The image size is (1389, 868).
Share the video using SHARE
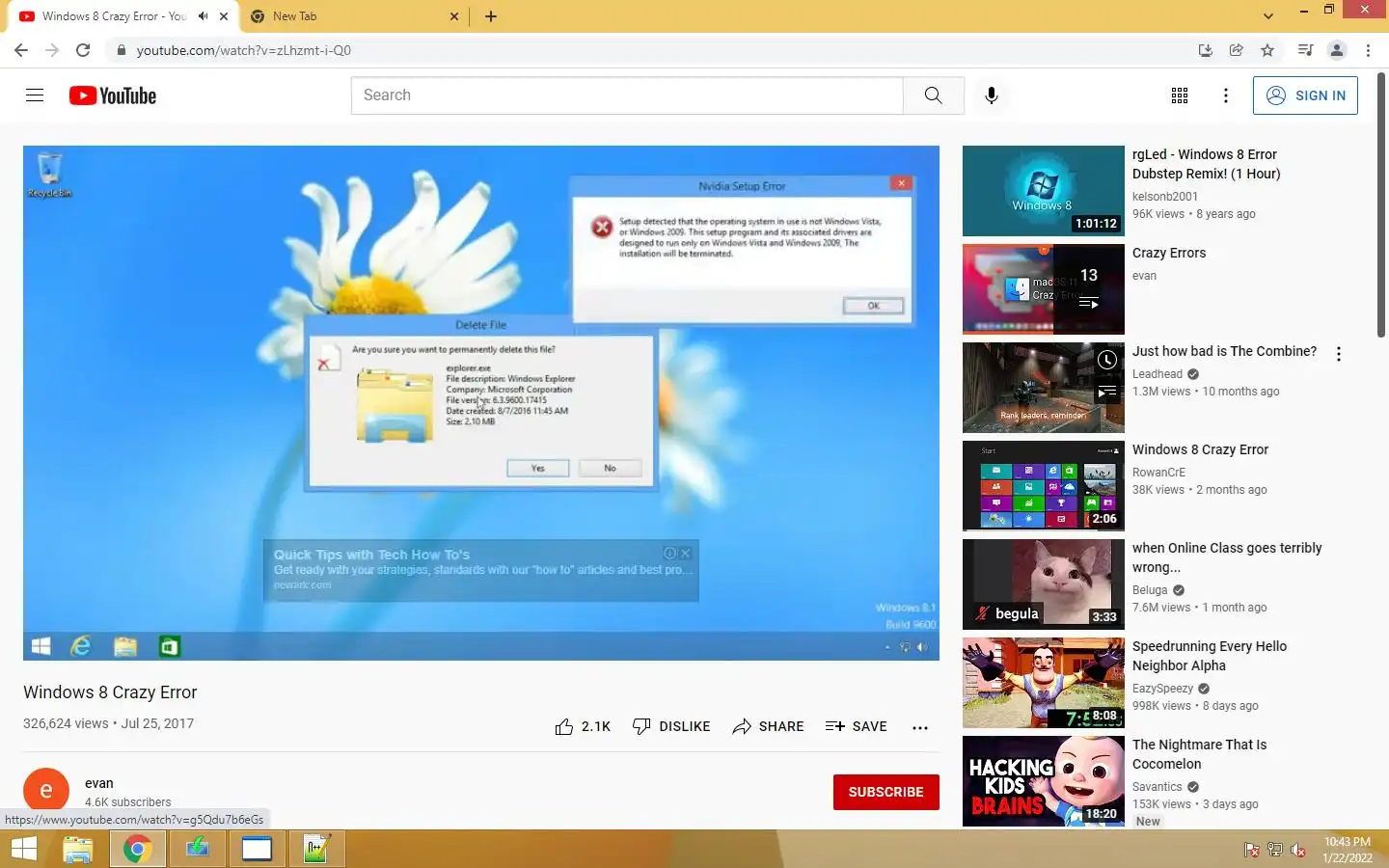(768, 726)
